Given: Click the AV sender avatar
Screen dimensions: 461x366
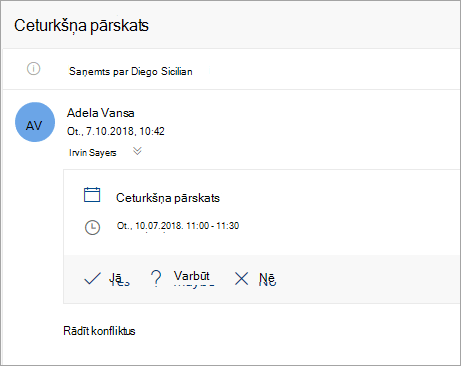Looking at the screenshot, I should 35,122.
